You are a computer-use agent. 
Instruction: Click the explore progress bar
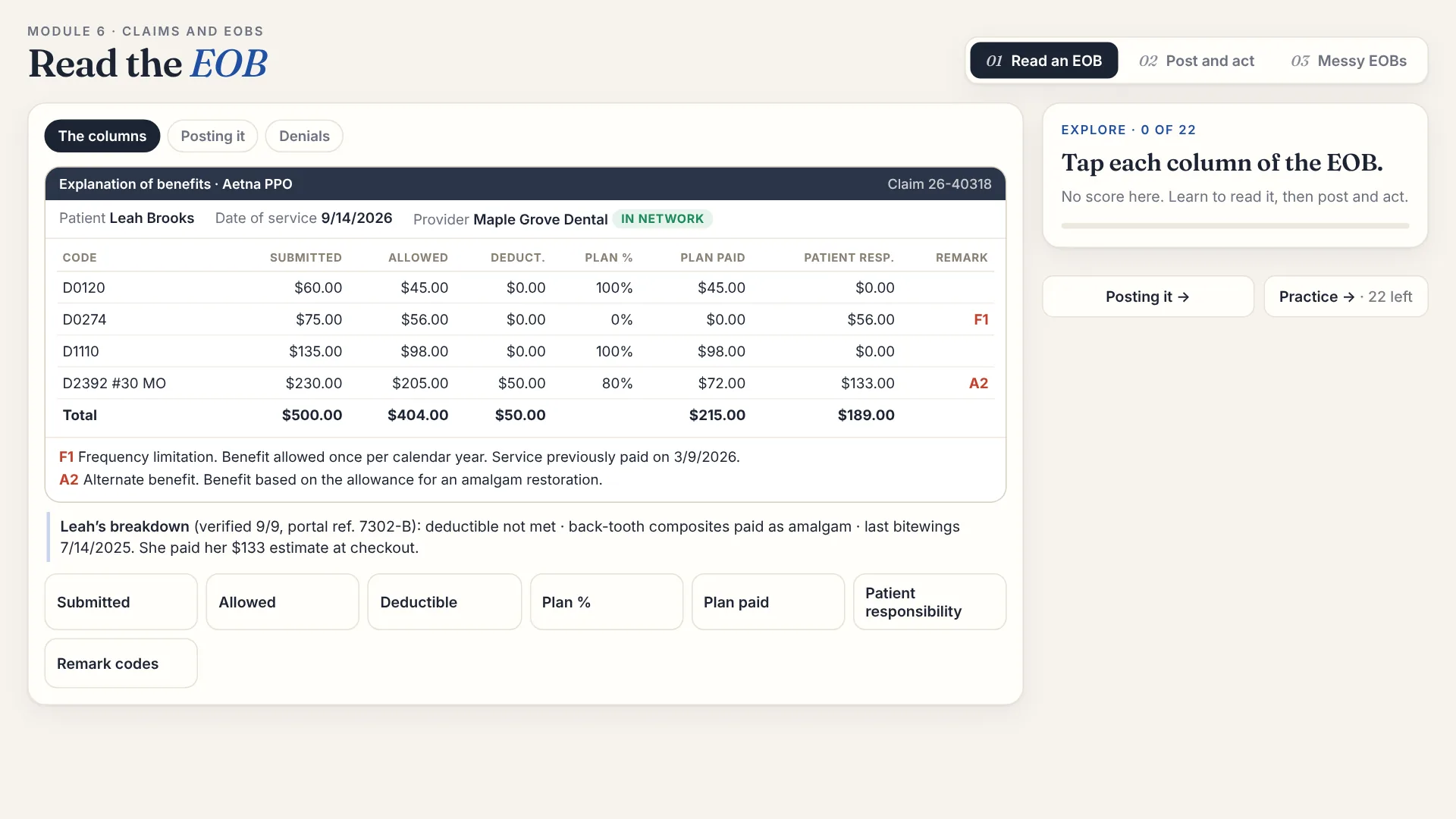[x=1235, y=226]
